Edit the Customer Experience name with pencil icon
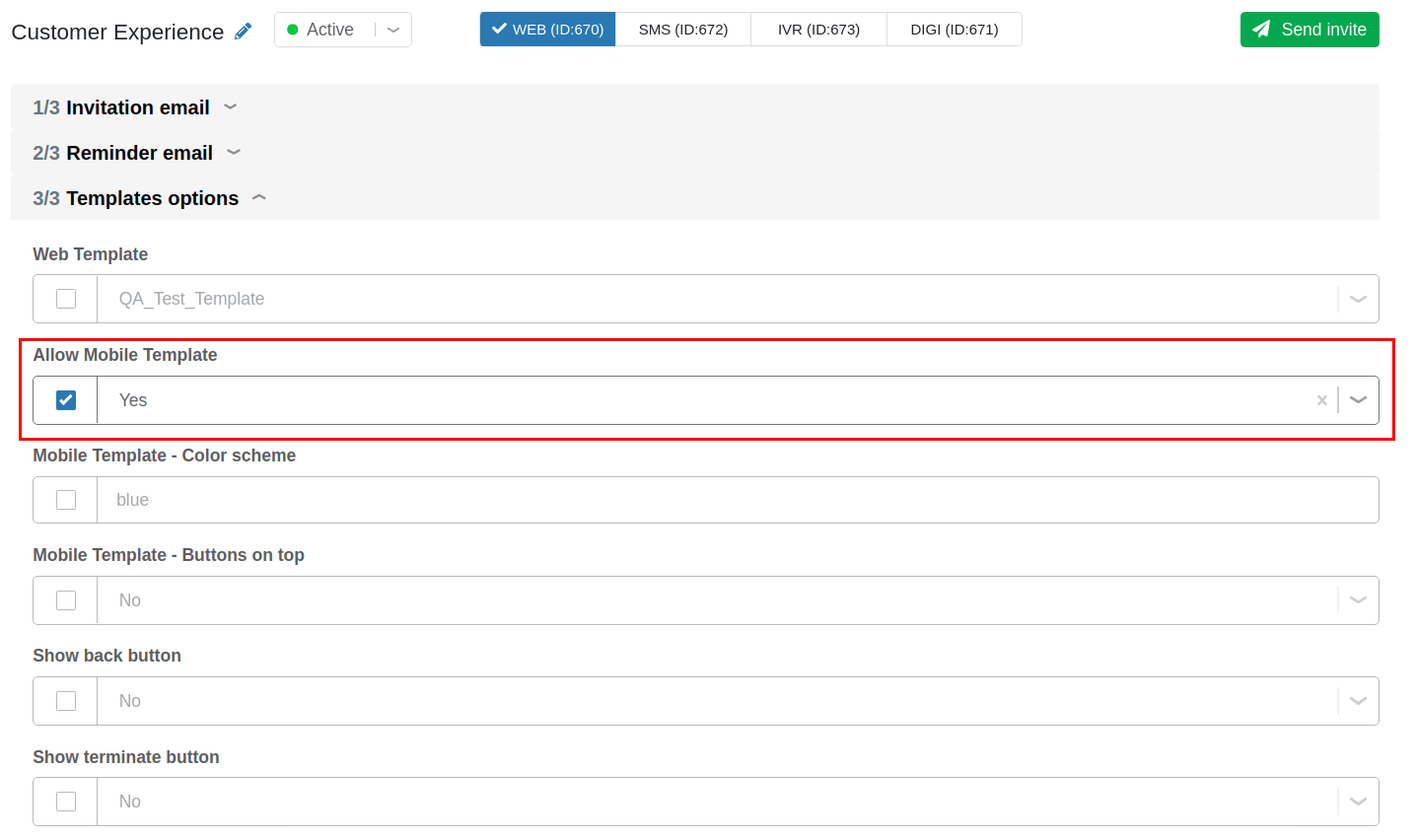1416x840 pixels. pos(244,32)
